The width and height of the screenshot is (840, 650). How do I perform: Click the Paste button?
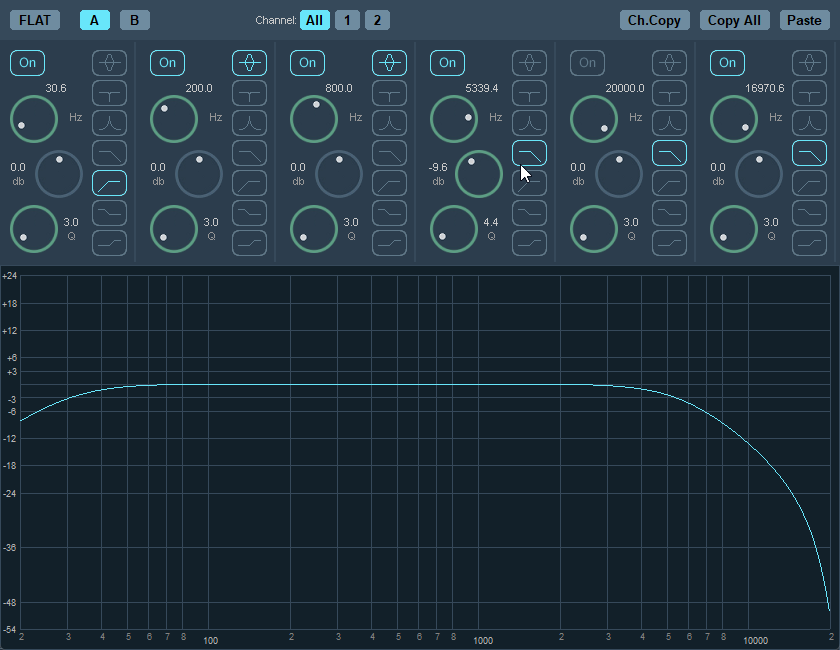[804, 20]
